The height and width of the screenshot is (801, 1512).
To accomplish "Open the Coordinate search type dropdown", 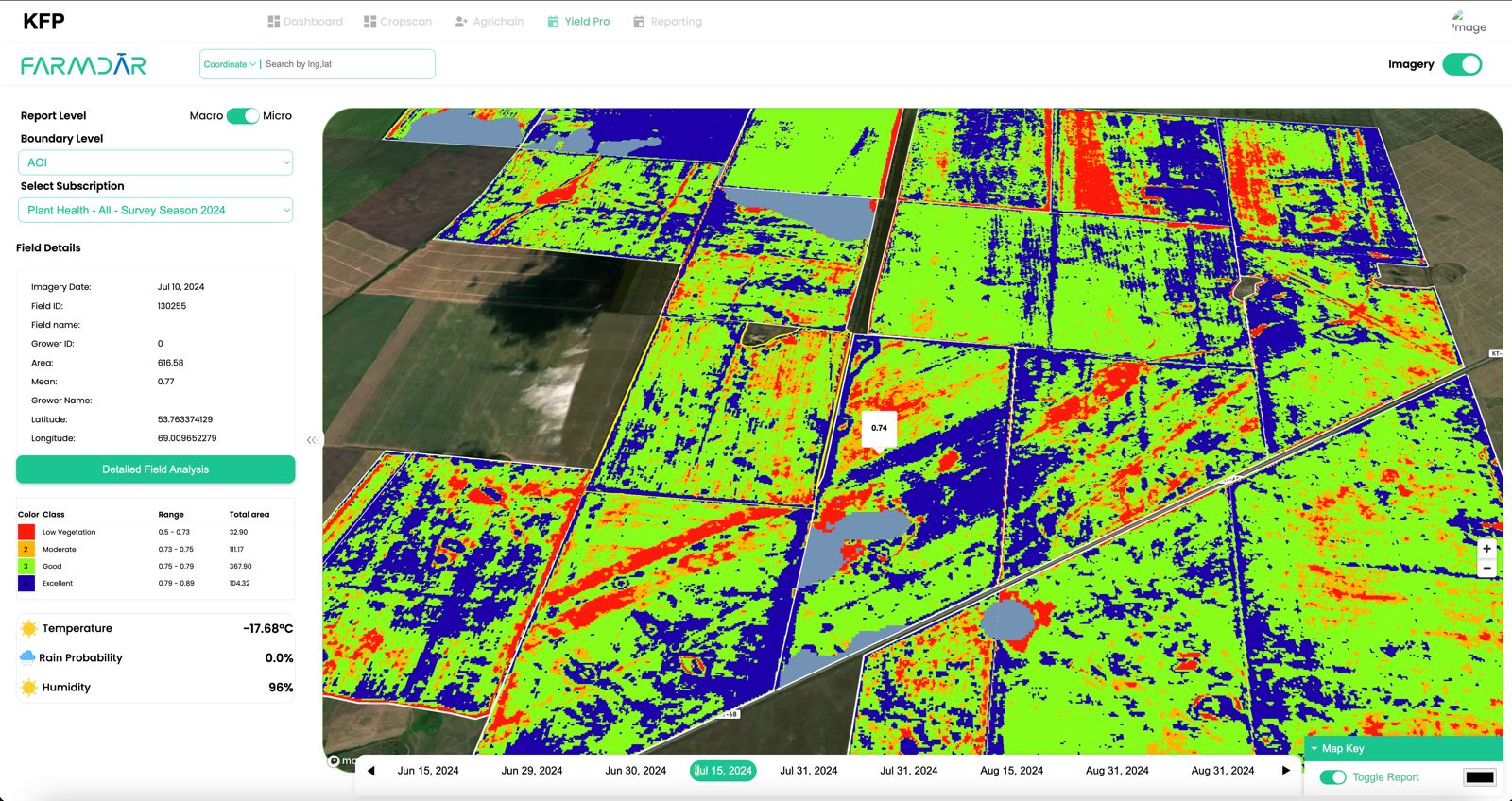I will 230,64.
